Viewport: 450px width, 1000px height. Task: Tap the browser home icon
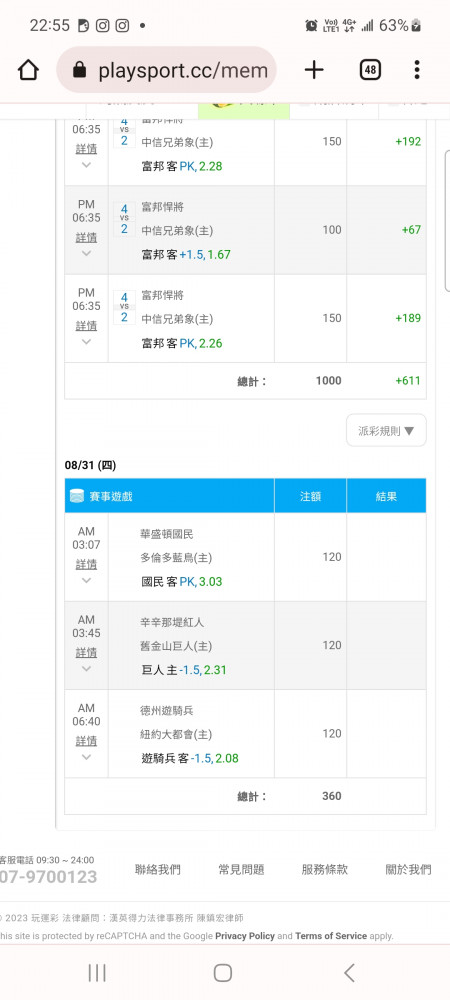coord(28,70)
